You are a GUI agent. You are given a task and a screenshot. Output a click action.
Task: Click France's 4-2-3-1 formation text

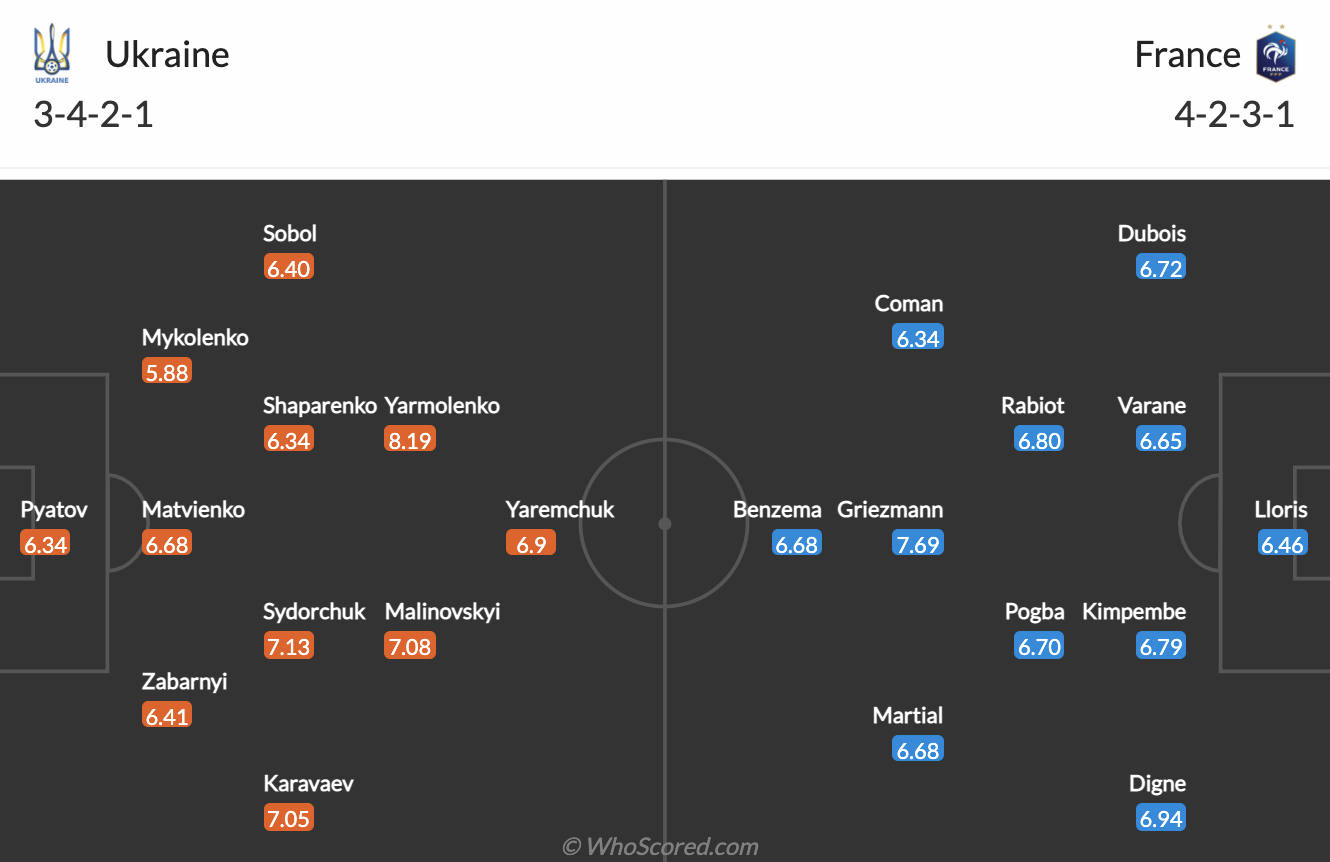click(x=1234, y=115)
